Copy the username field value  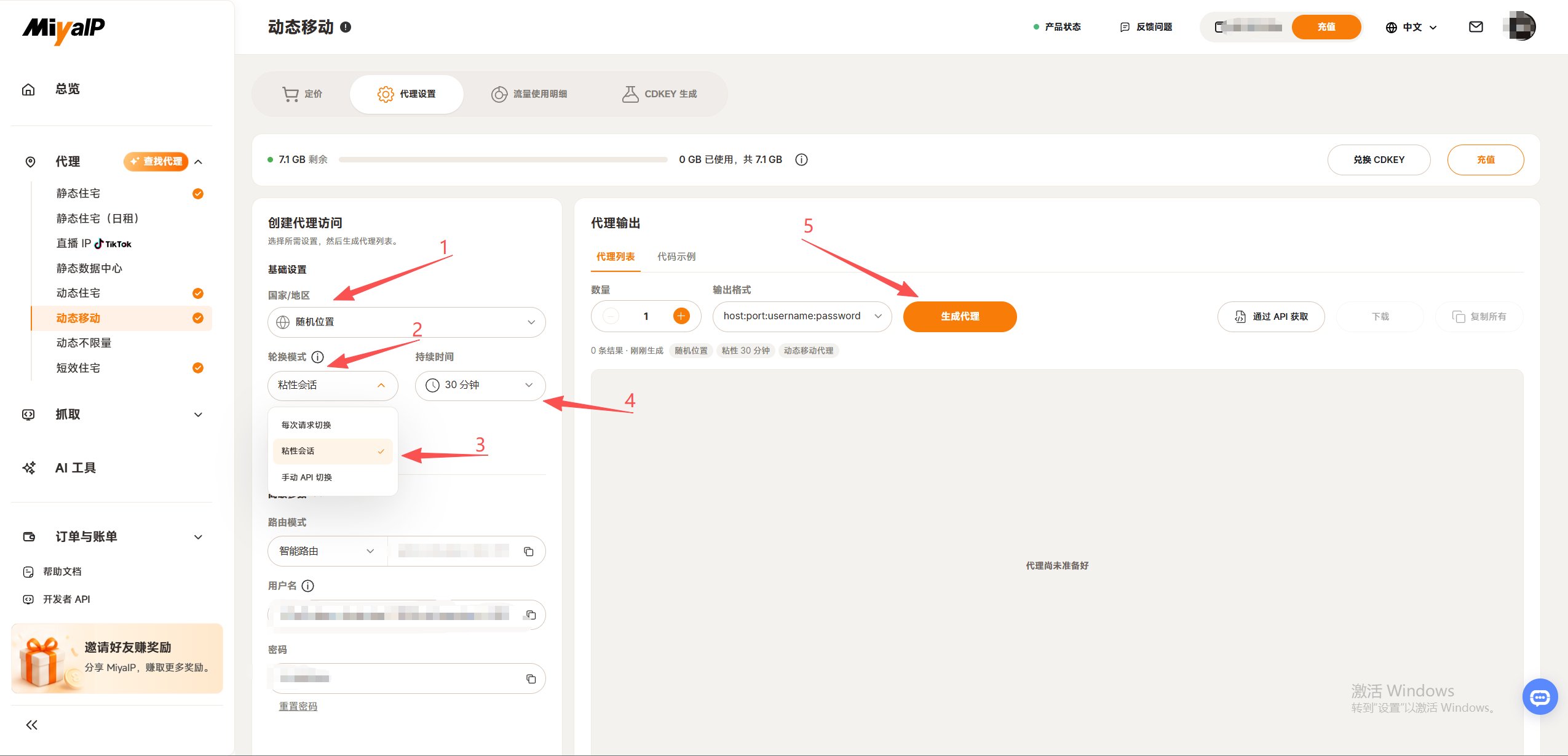tap(531, 615)
